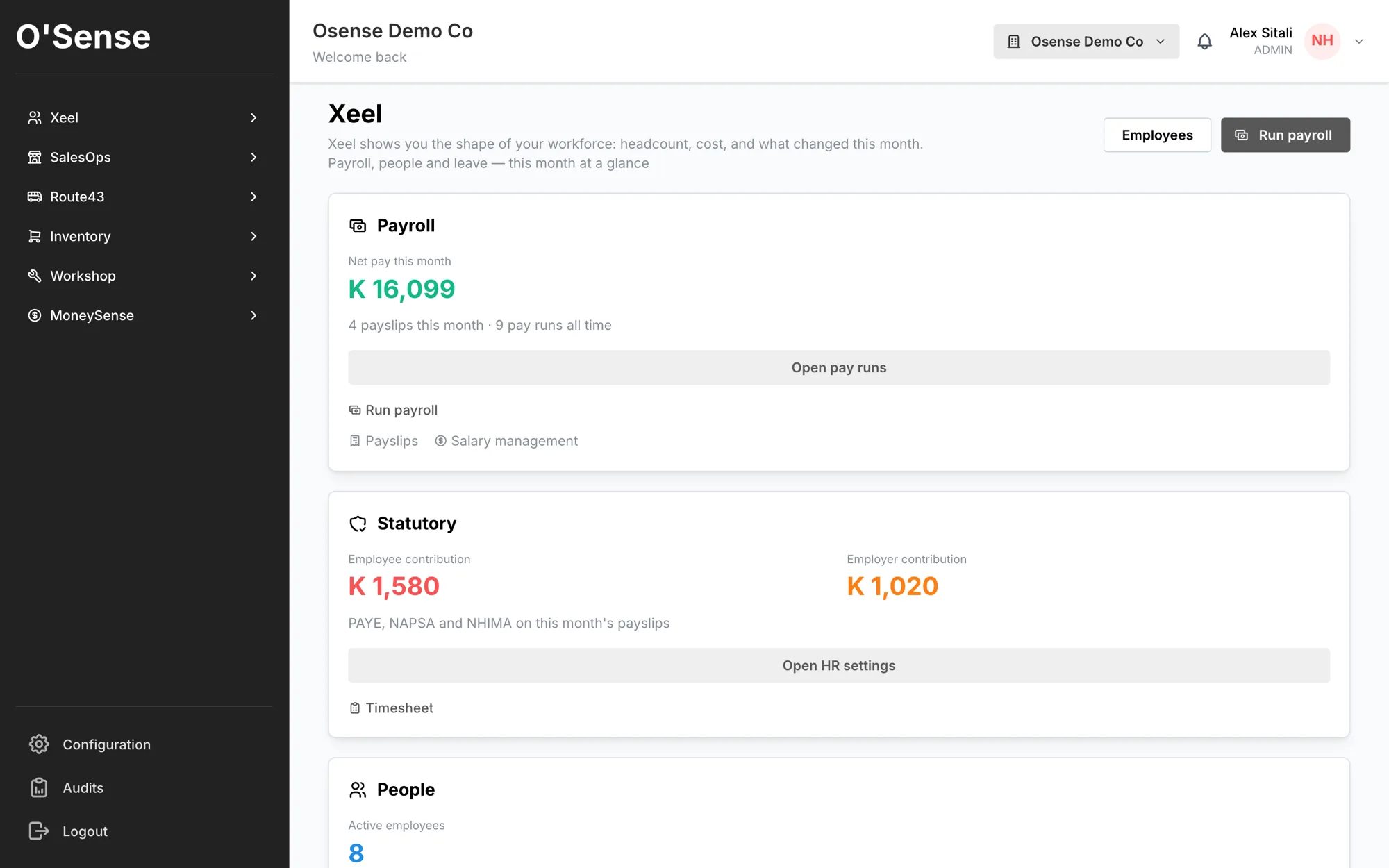The width and height of the screenshot is (1389, 868).
Task: Click the Timesheet clipboard icon
Action: (x=355, y=708)
